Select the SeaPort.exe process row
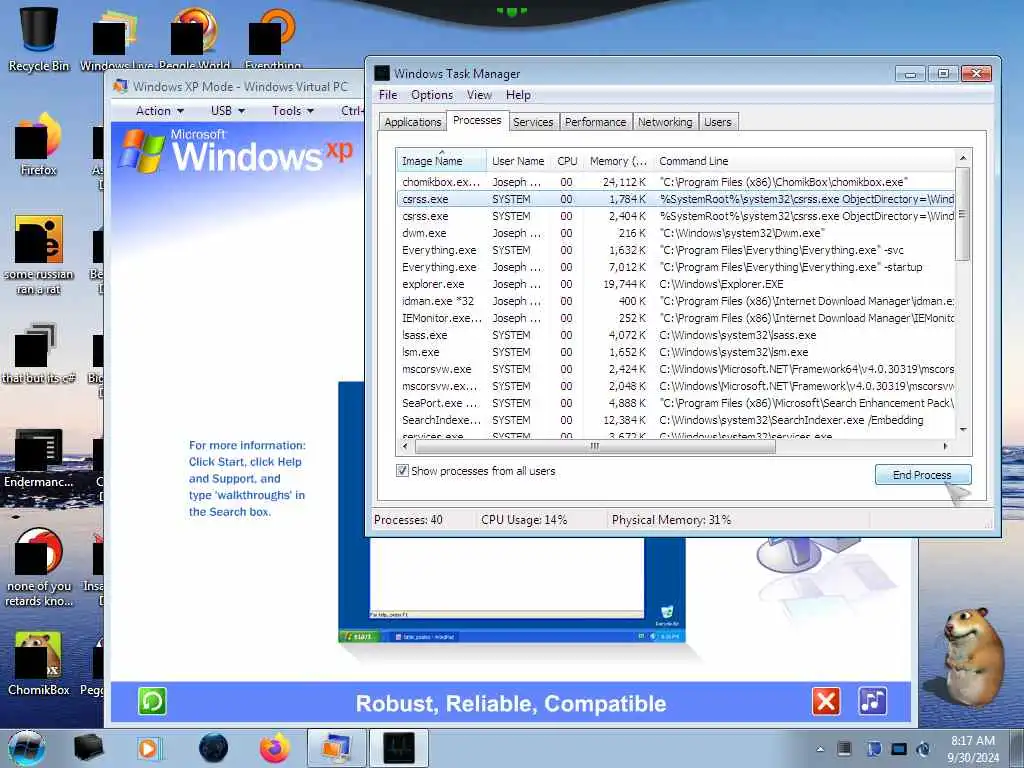 coord(676,402)
